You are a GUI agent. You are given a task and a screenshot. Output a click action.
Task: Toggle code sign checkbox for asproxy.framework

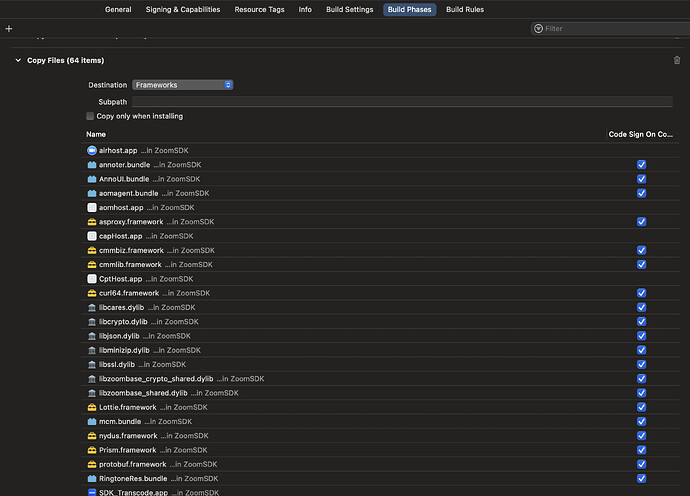641,222
